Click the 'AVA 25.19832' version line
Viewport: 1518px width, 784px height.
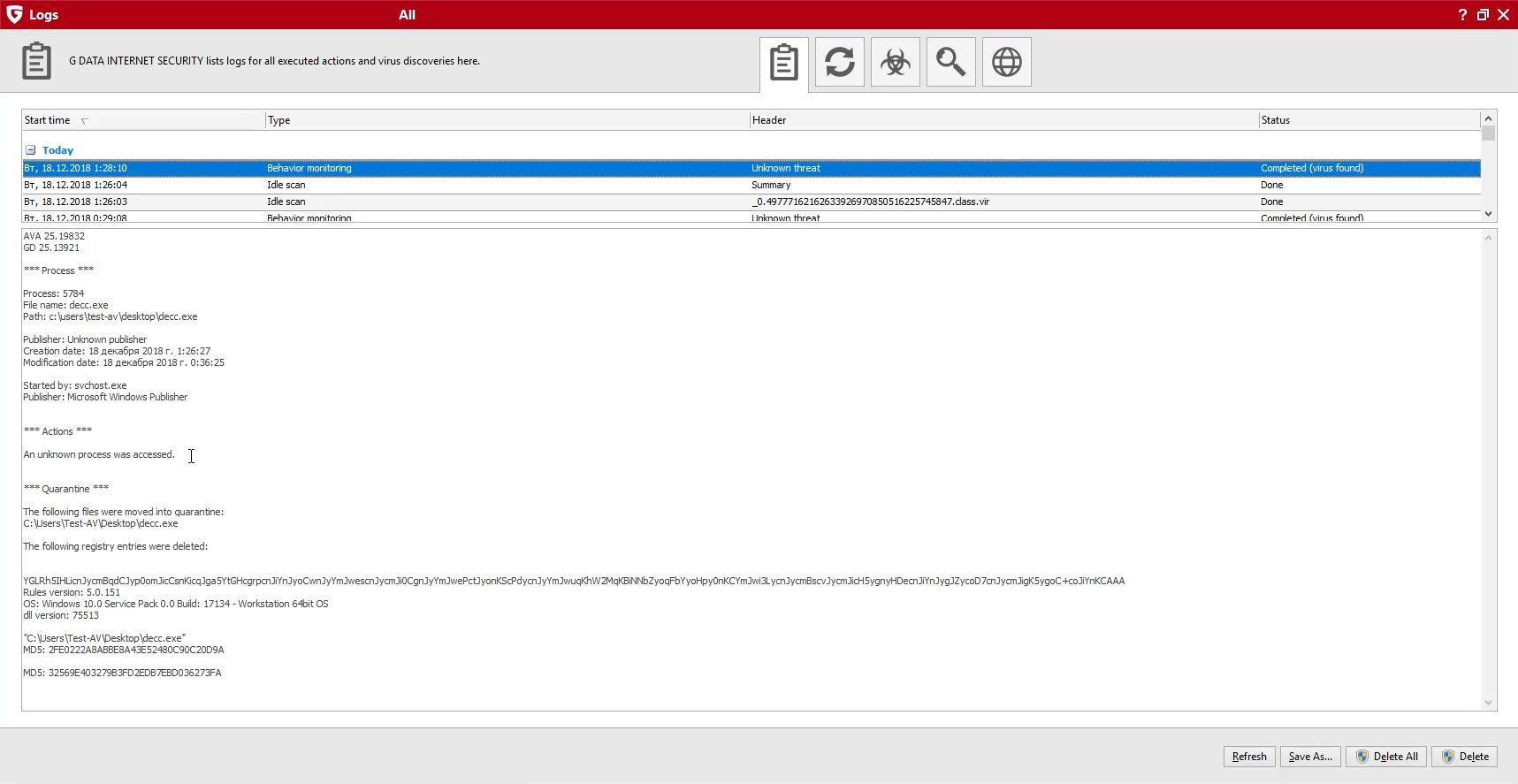[x=54, y=236]
